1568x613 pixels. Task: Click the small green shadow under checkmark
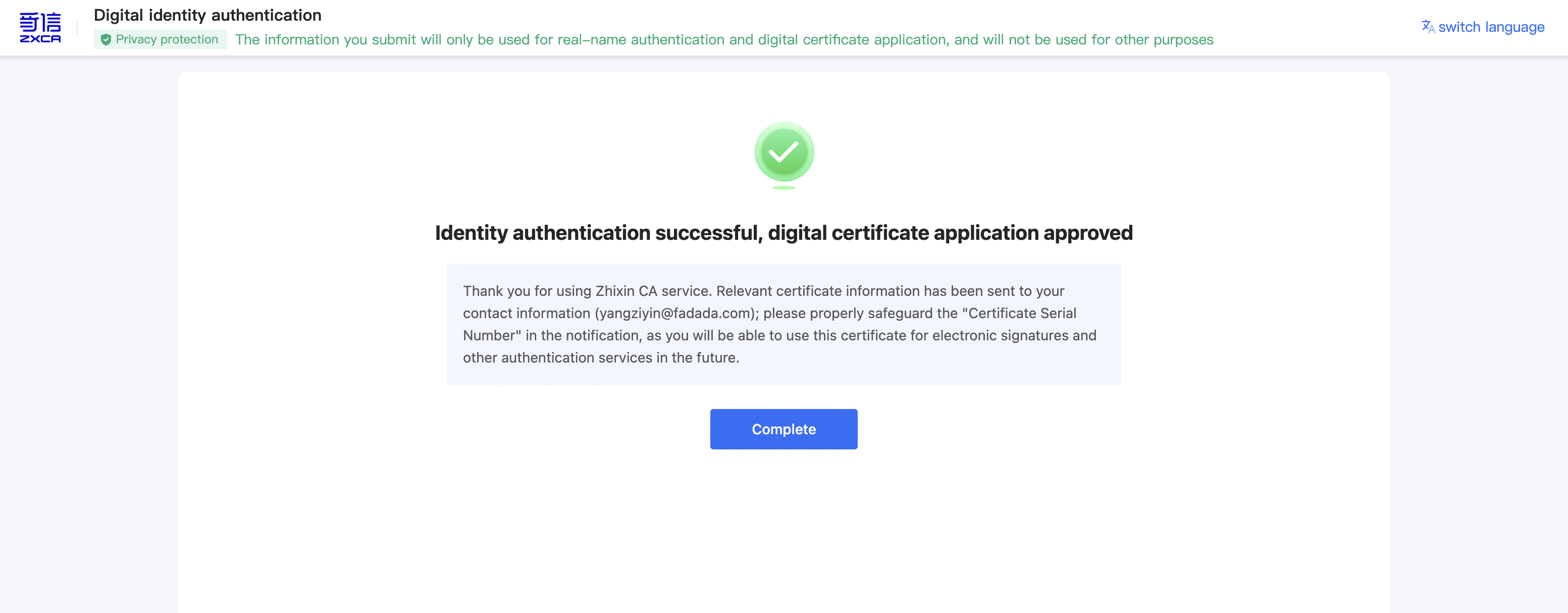(x=784, y=187)
